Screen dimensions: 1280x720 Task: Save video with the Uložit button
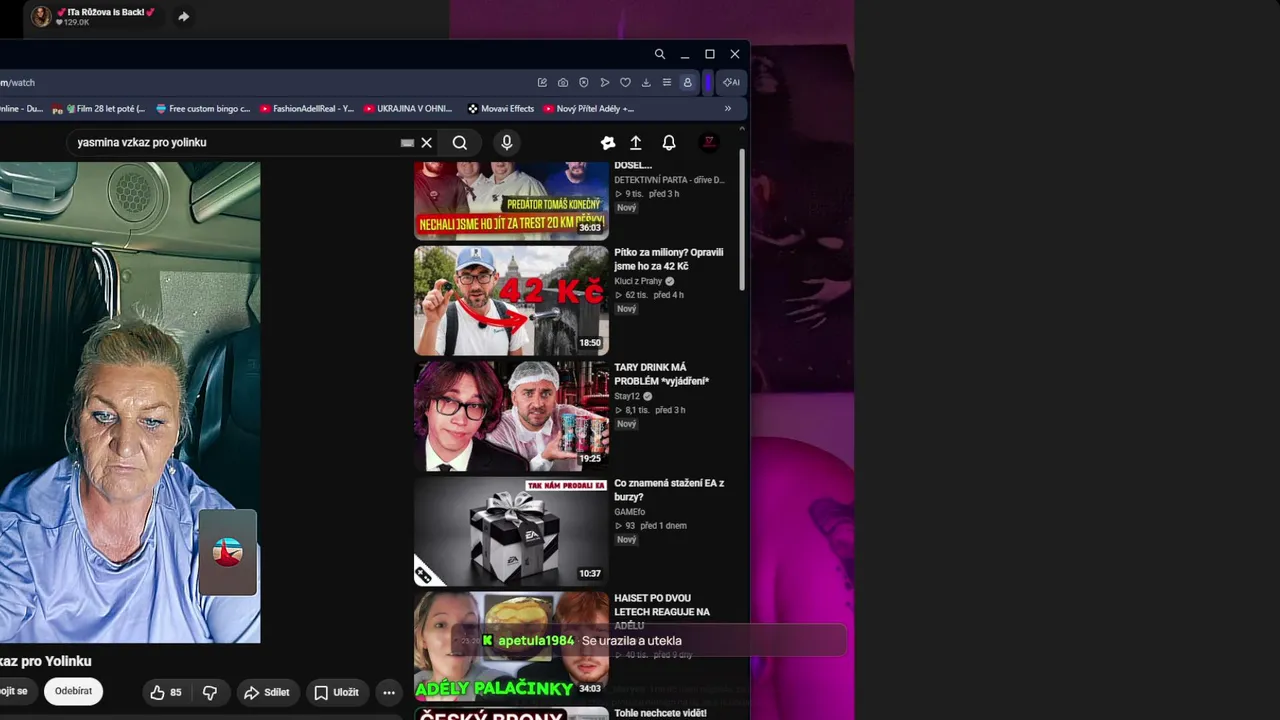pos(336,692)
